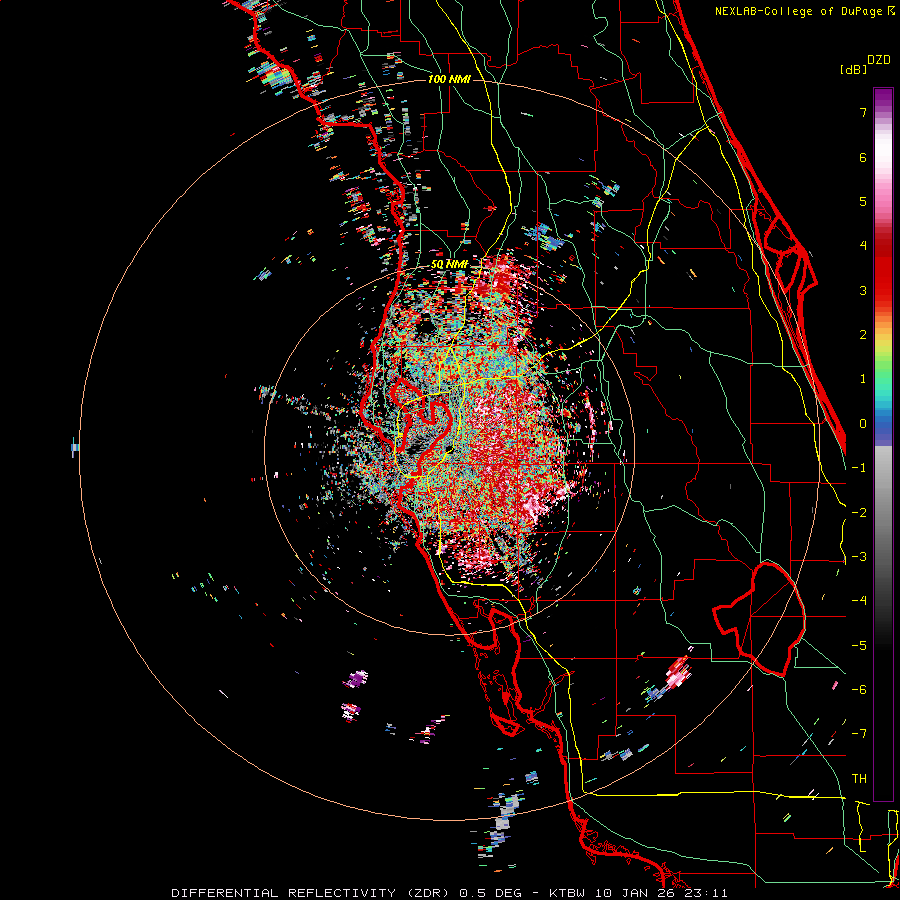
Task: Click the 100 NMI range ring label
Action: click(449, 79)
